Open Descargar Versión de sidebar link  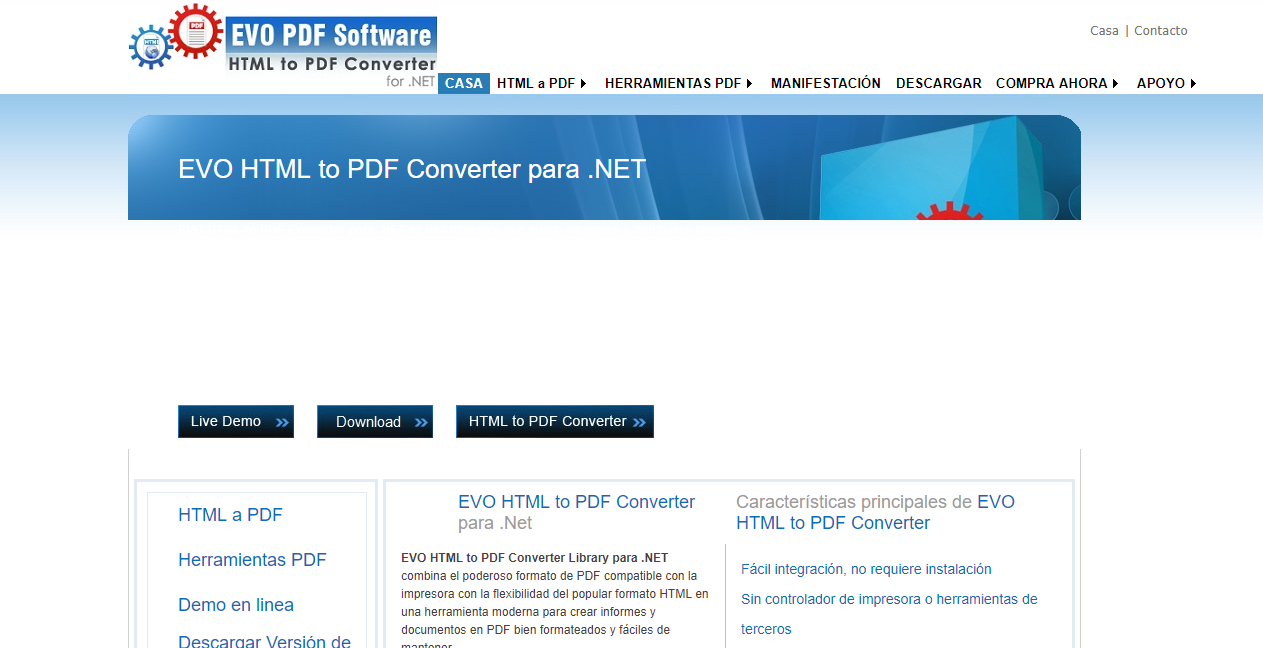pos(264,641)
